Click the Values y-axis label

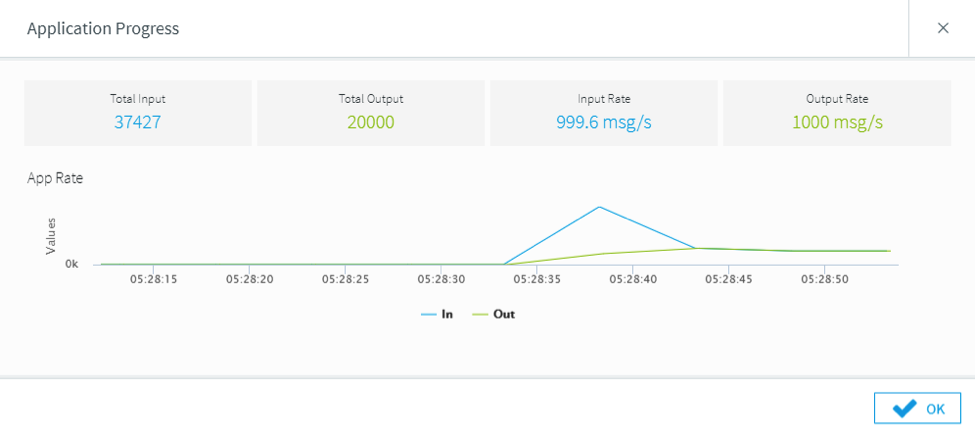(x=51, y=236)
